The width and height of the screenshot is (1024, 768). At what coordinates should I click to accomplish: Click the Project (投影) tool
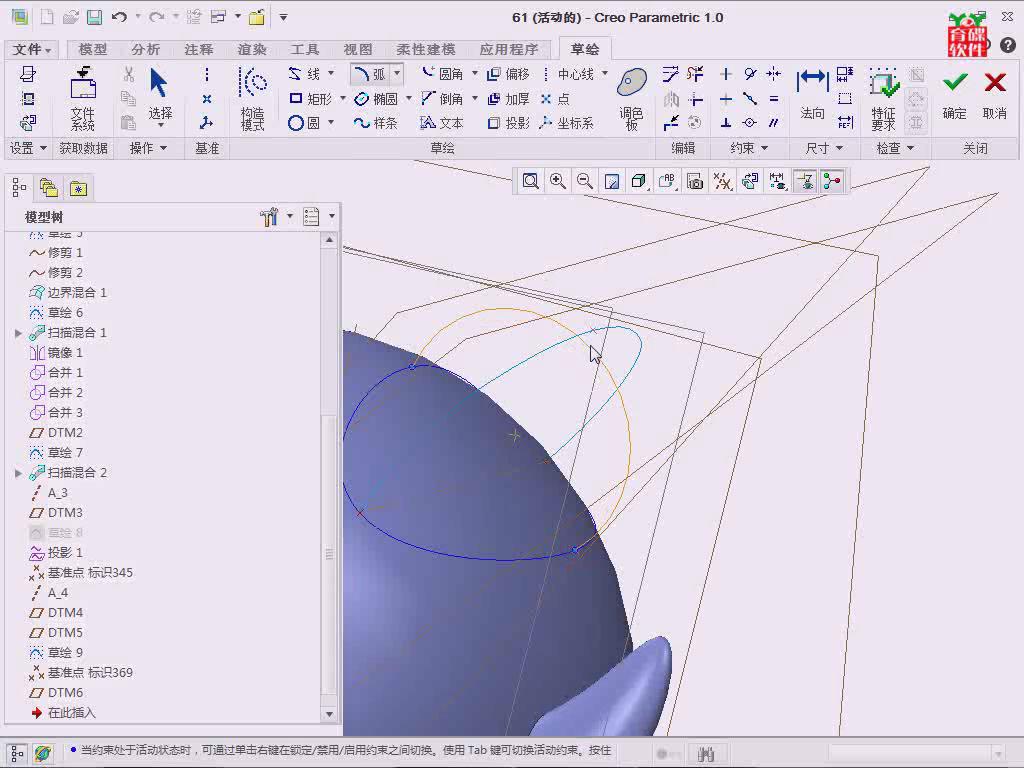[509, 123]
